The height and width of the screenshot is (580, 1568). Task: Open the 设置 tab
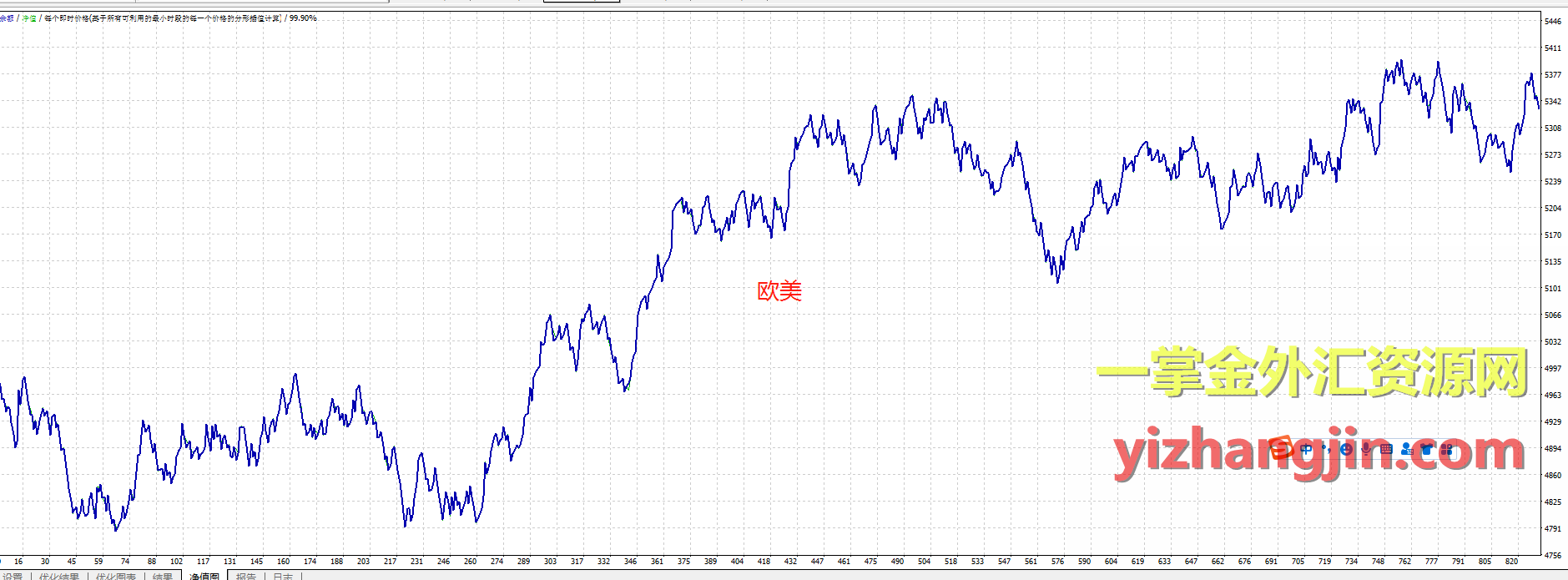13,576
